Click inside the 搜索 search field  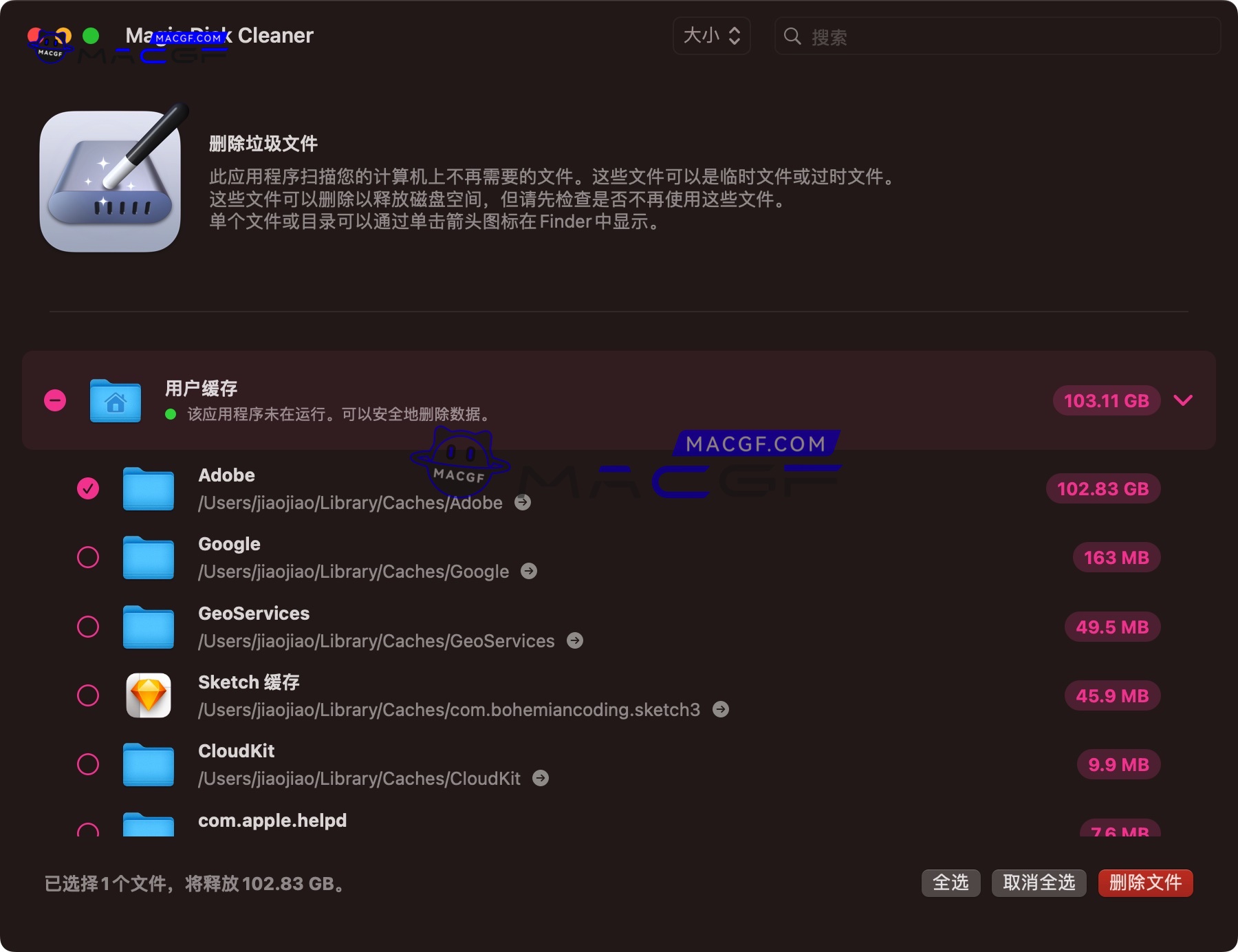click(963, 36)
